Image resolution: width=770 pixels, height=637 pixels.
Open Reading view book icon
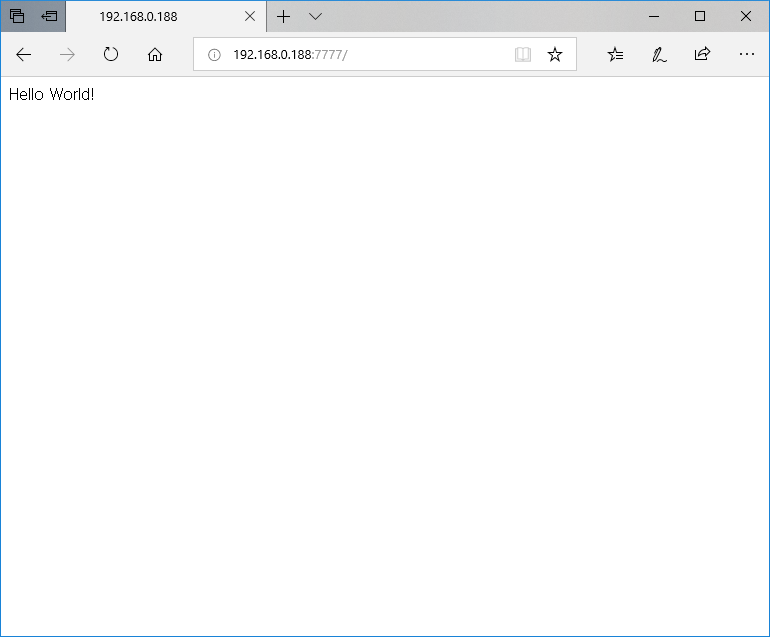coord(523,55)
